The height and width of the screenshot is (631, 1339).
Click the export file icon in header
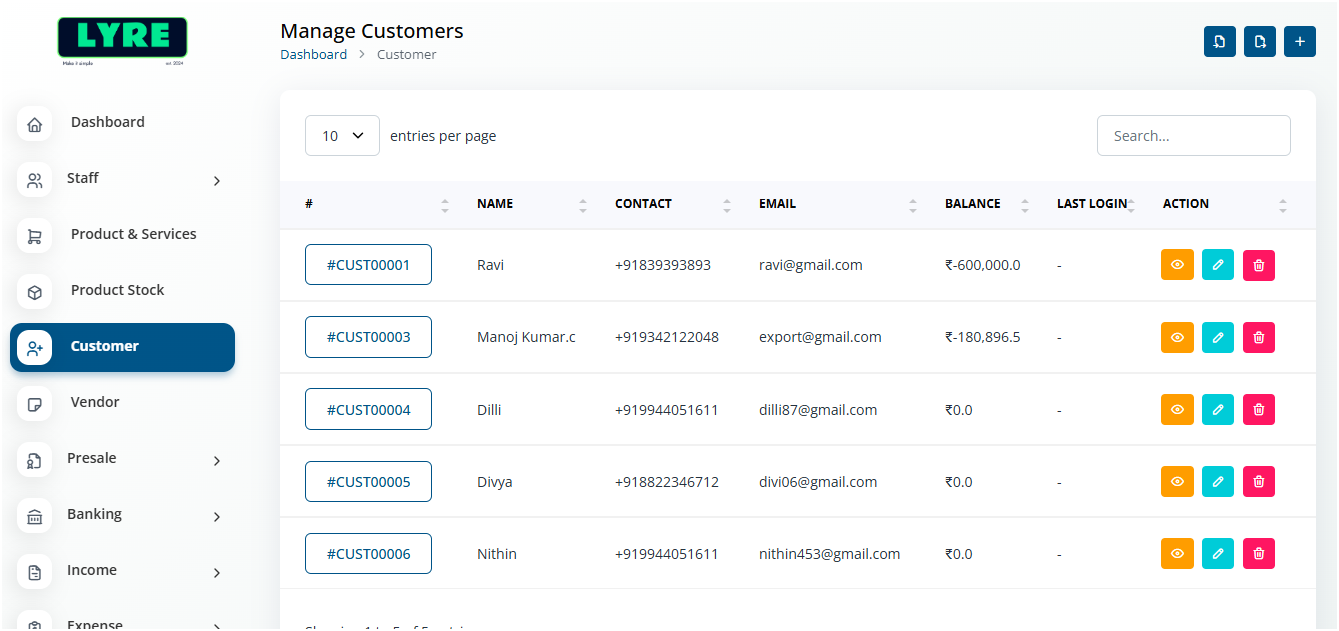point(1259,41)
